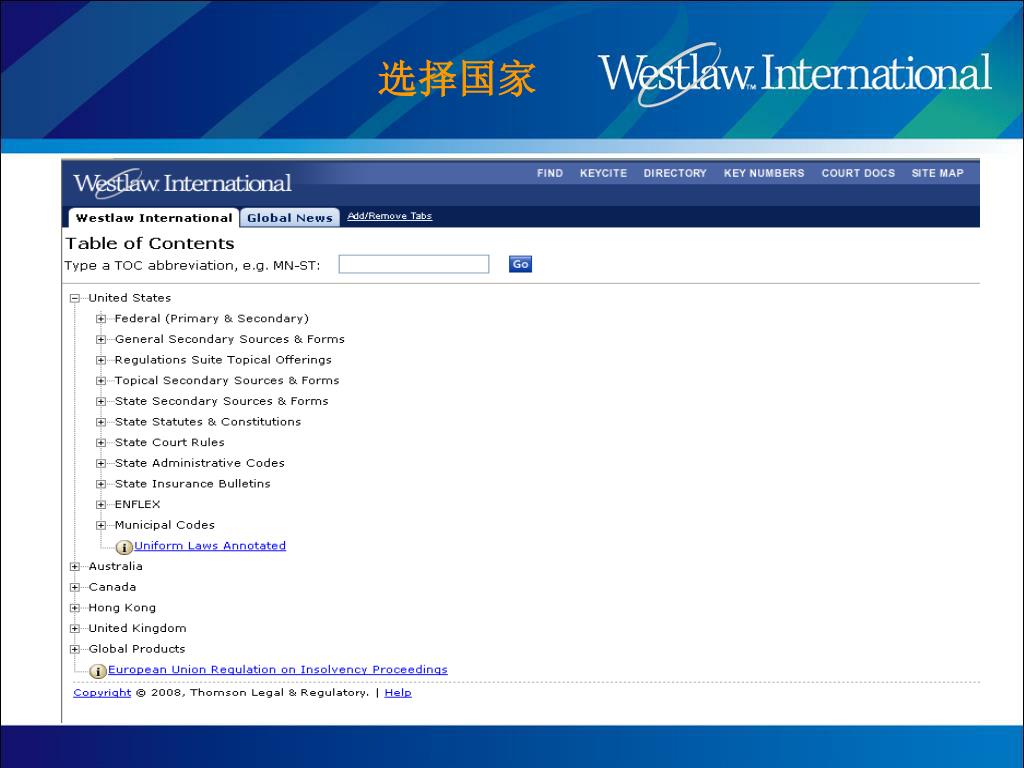Expand the ENFLEX node
1024x768 pixels.
(101, 505)
